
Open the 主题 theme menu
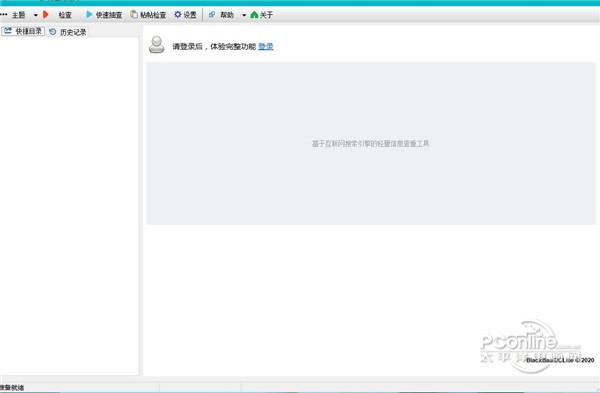18,15
